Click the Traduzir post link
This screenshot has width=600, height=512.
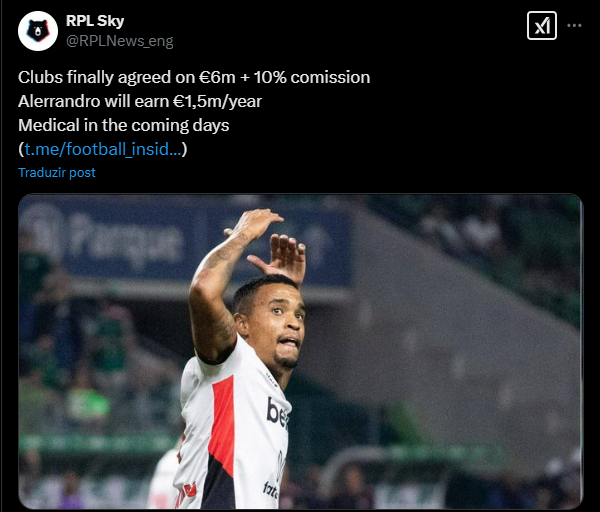coord(57,173)
